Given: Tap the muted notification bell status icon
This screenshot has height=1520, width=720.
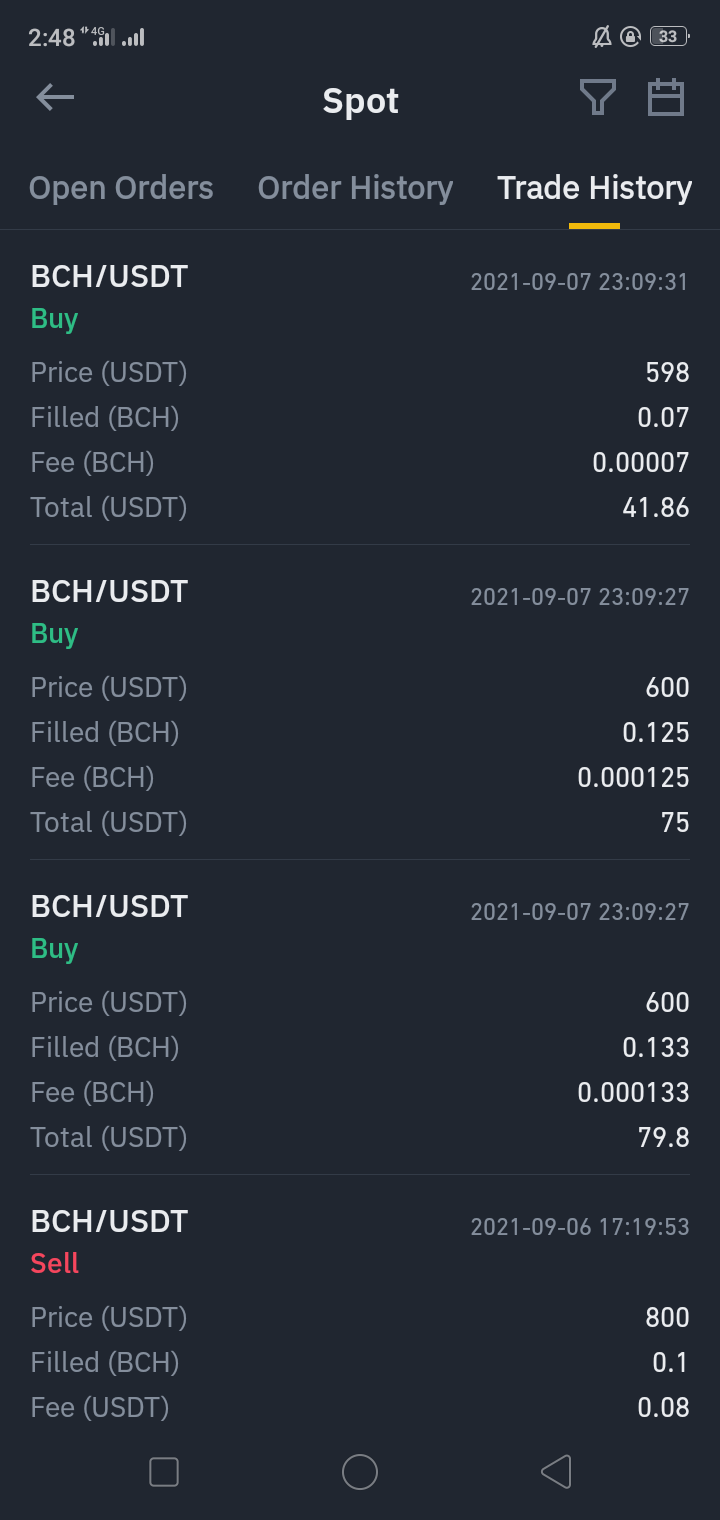Looking at the screenshot, I should pos(601,37).
